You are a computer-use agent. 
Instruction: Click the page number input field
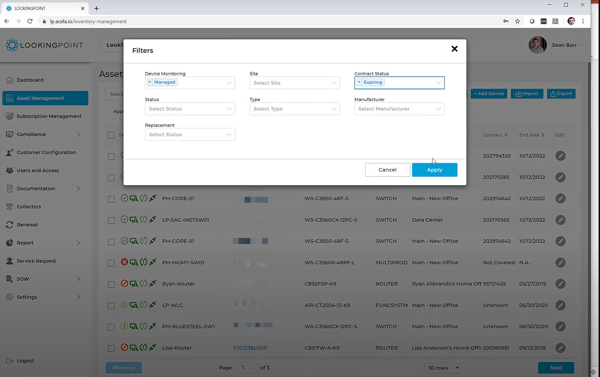click(x=245, y=368)
